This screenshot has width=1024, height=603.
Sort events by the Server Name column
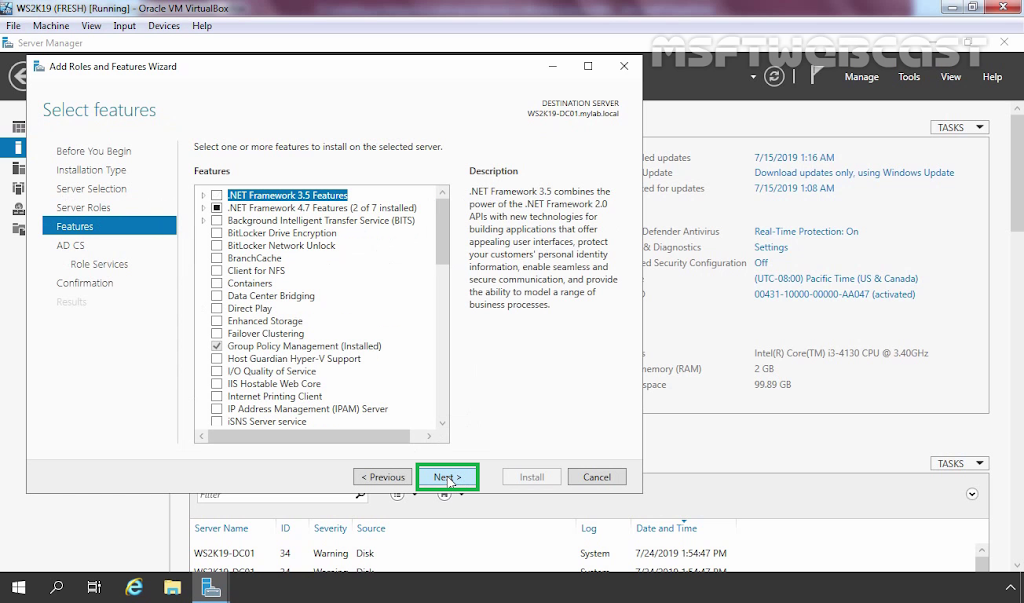[221, 528]
